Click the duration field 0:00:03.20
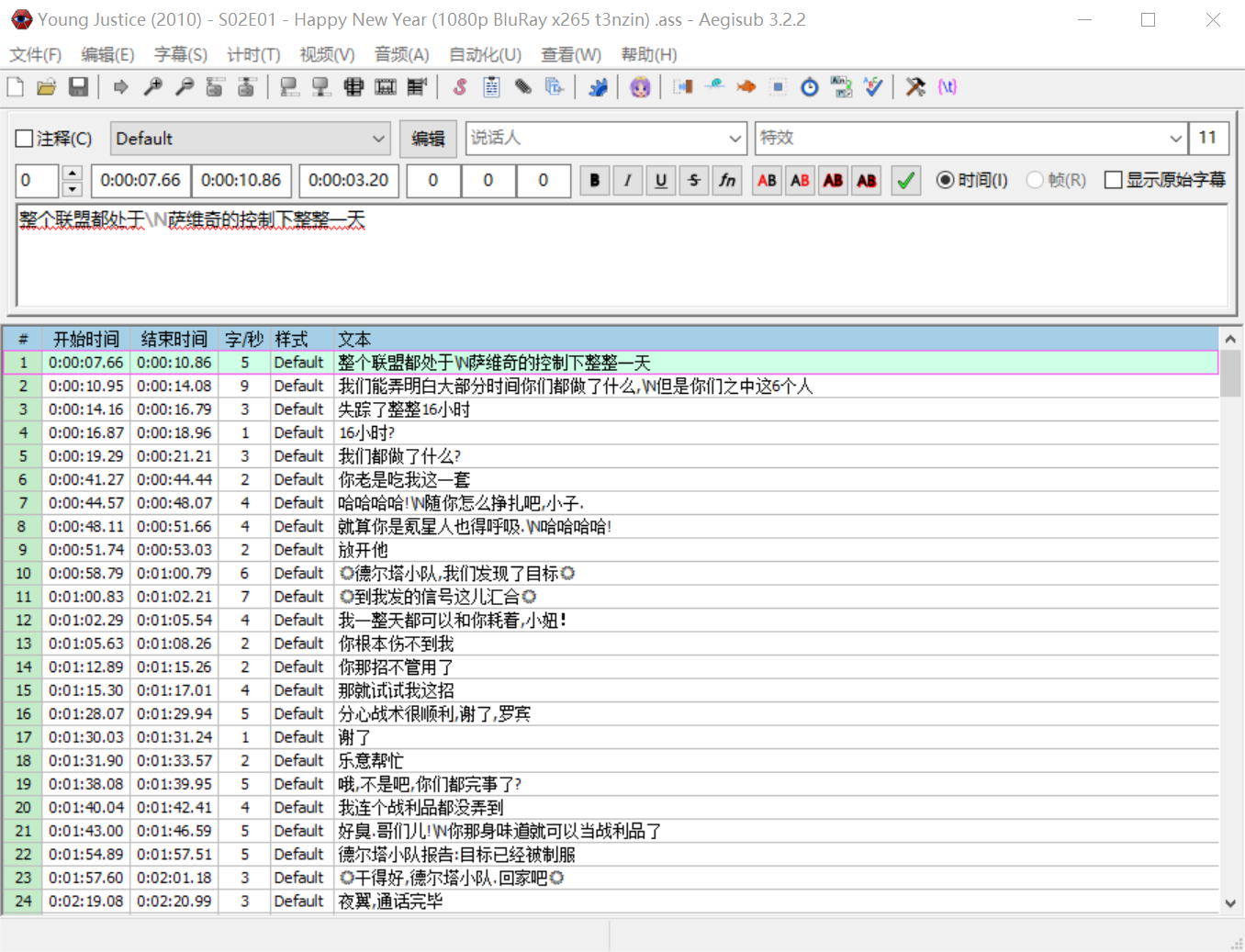 point(348,181)
